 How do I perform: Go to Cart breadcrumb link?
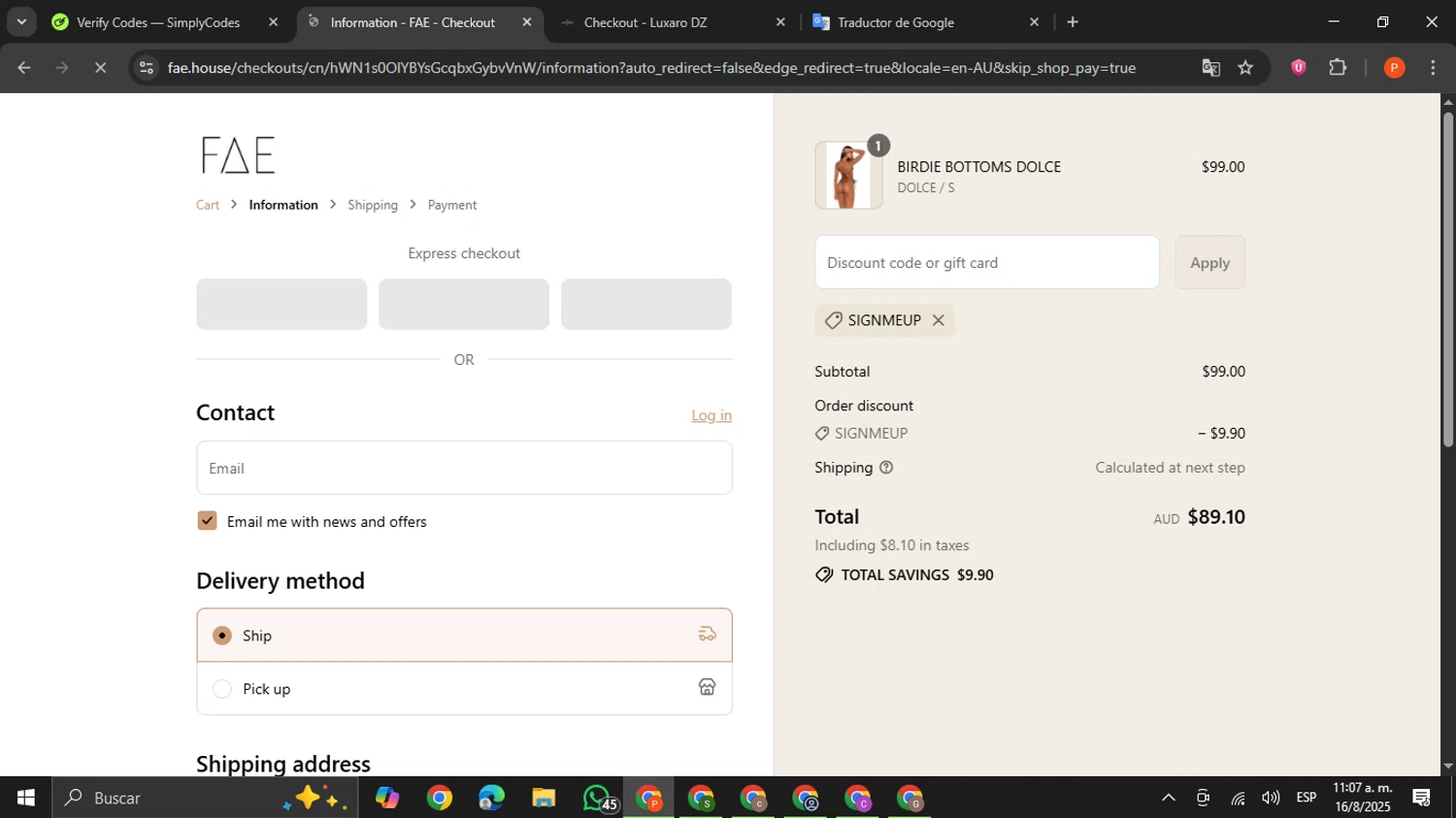[x=208, y=205]
